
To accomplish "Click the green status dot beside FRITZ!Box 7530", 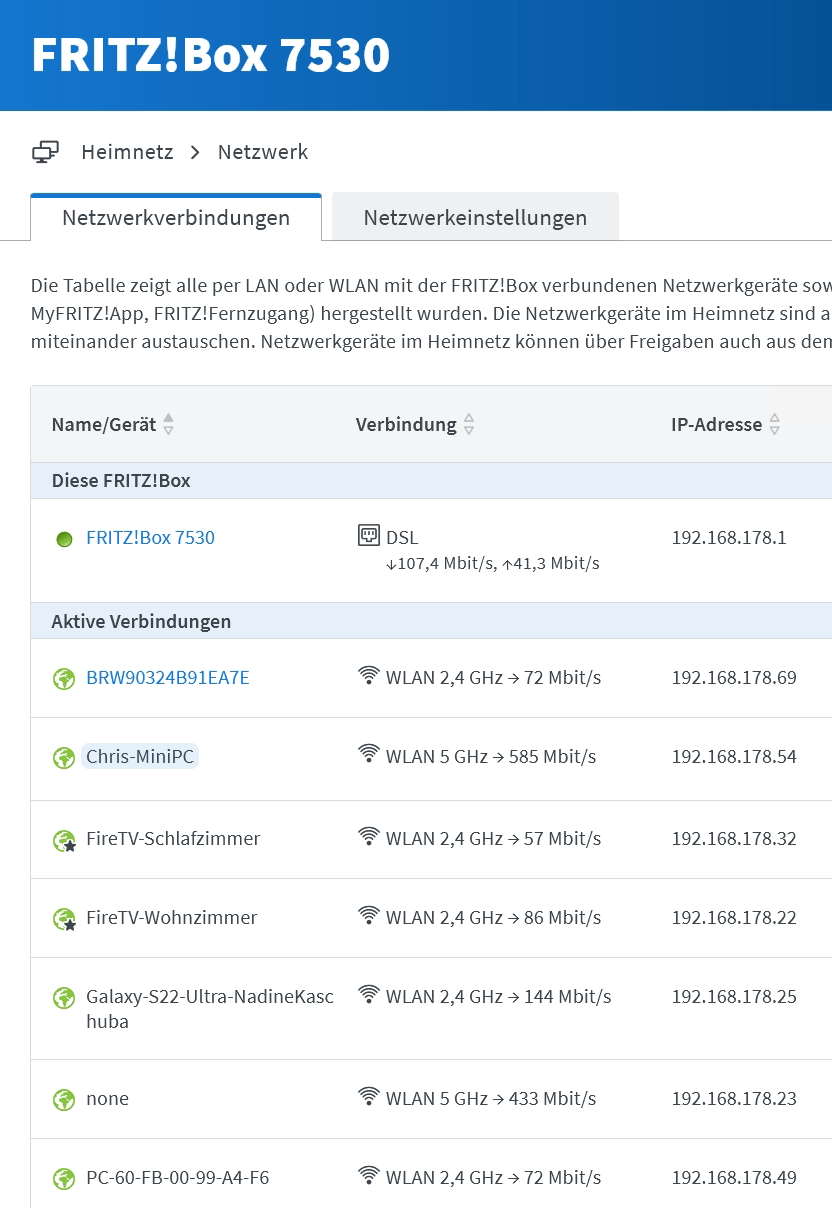I will (65, 539).
